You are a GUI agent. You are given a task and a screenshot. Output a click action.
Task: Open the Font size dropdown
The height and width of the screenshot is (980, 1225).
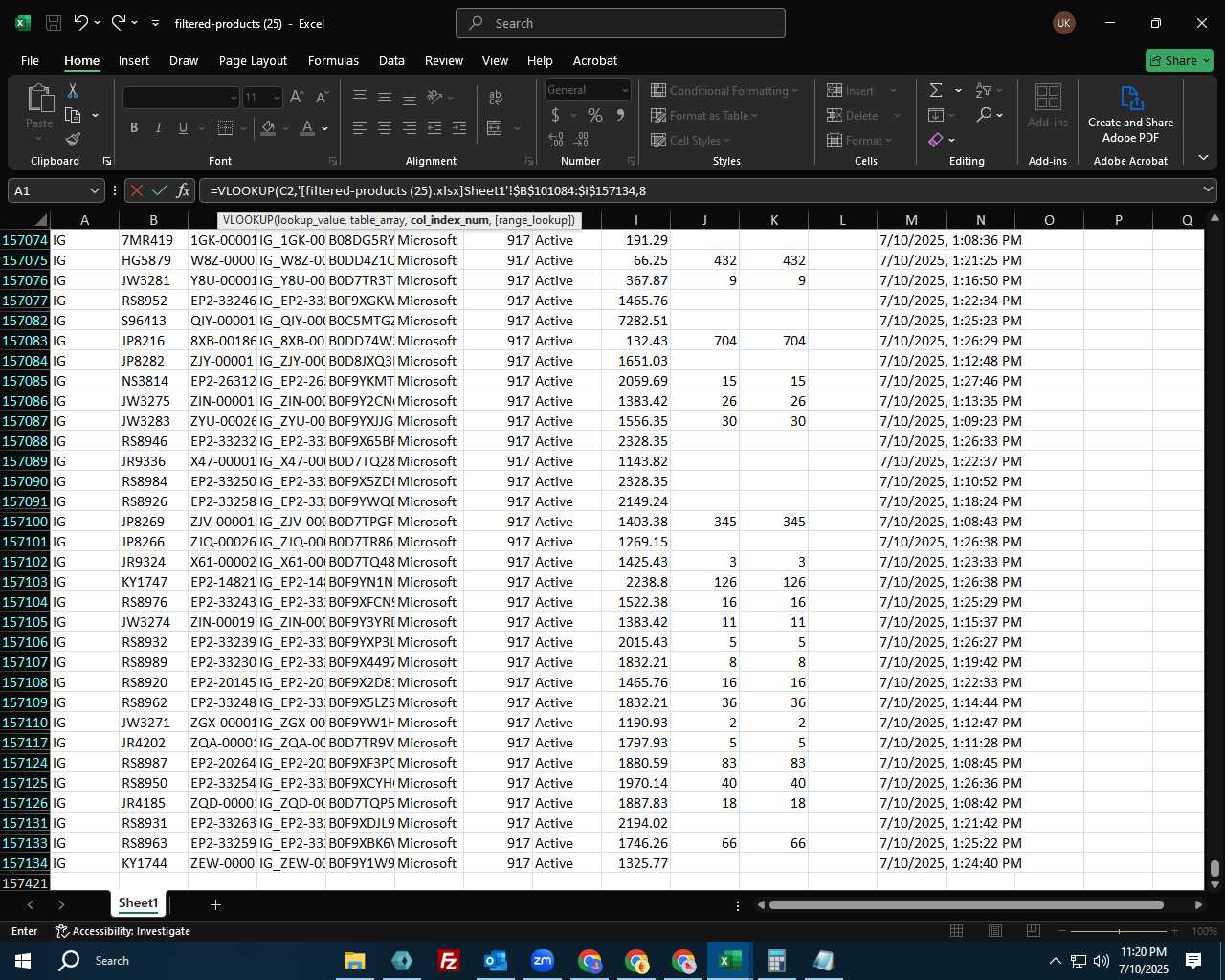click(277, 98)
